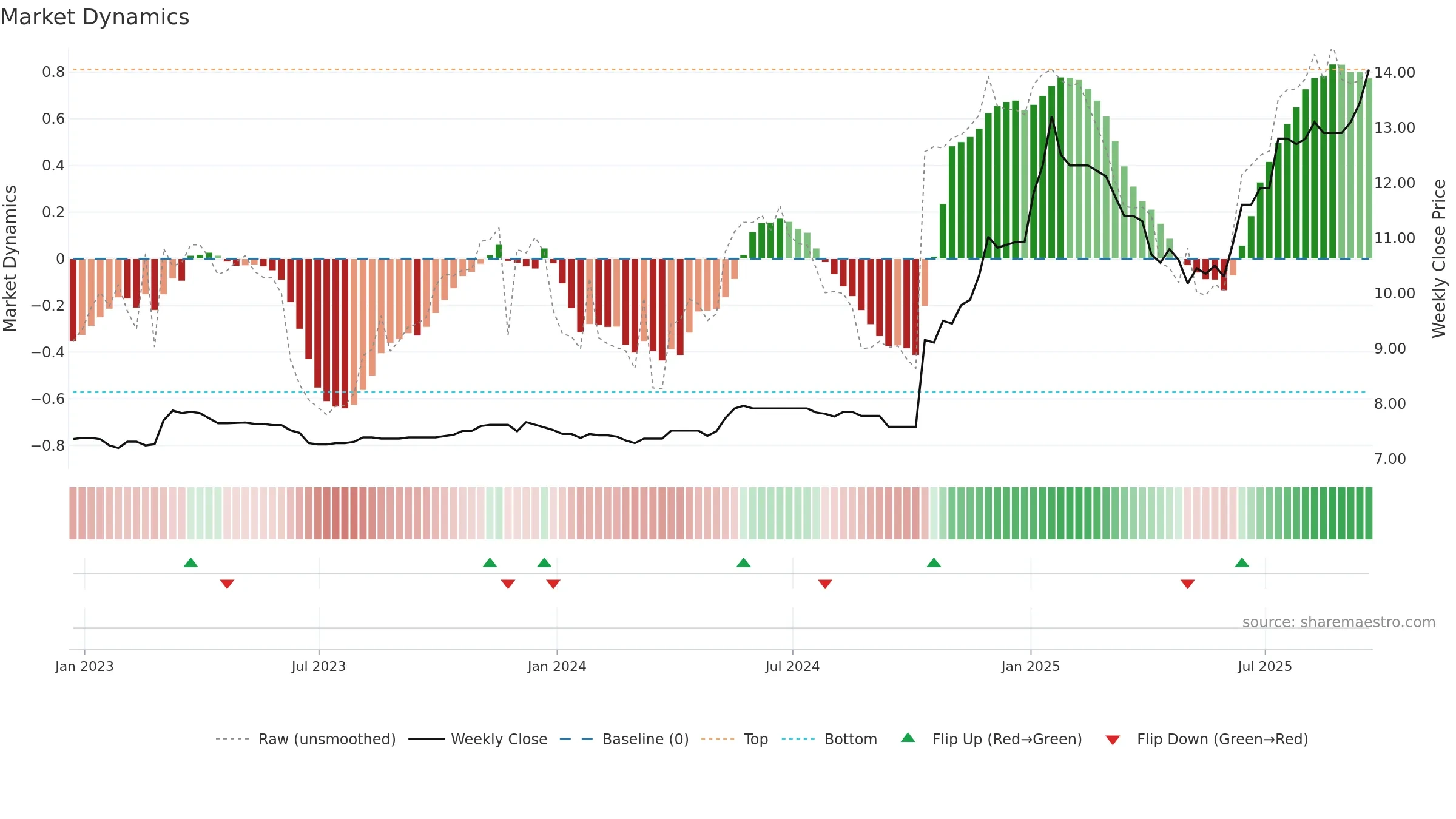Click the Flip Up marker in June 2025
The image size is (1456, 819).
(1242, 562)
